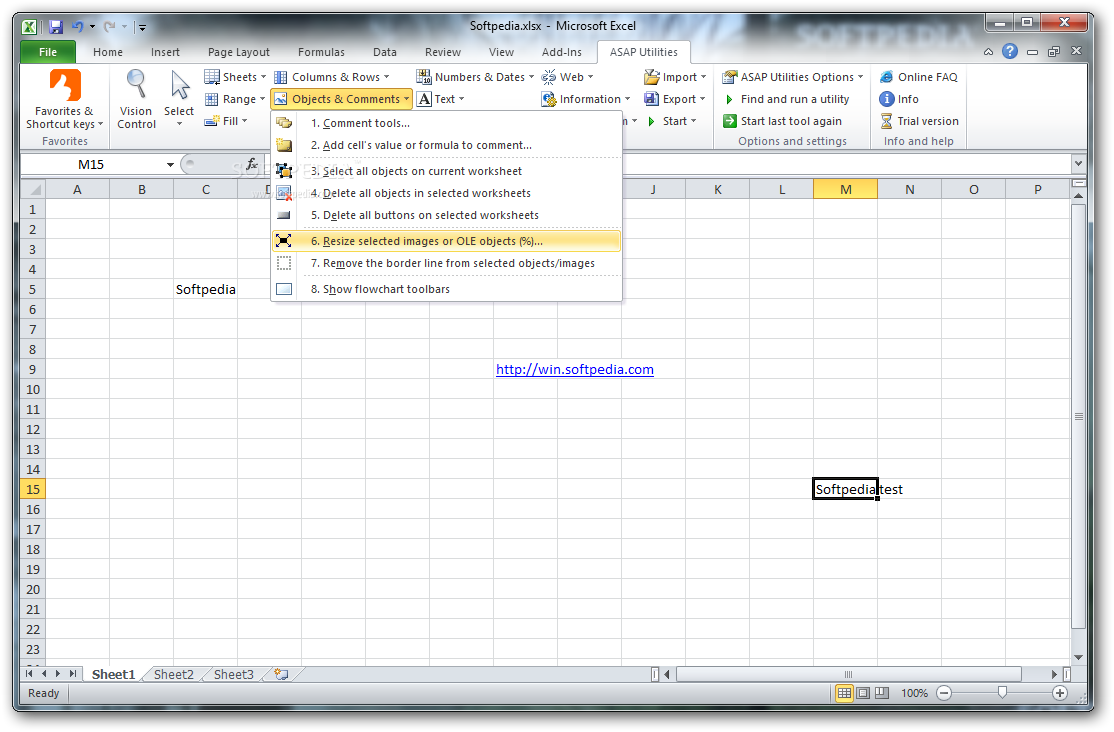Screen dimensions: 1114x732
Task: Open the Text dropdown in ASAP ribbon
Action: [x=441, y=99]
